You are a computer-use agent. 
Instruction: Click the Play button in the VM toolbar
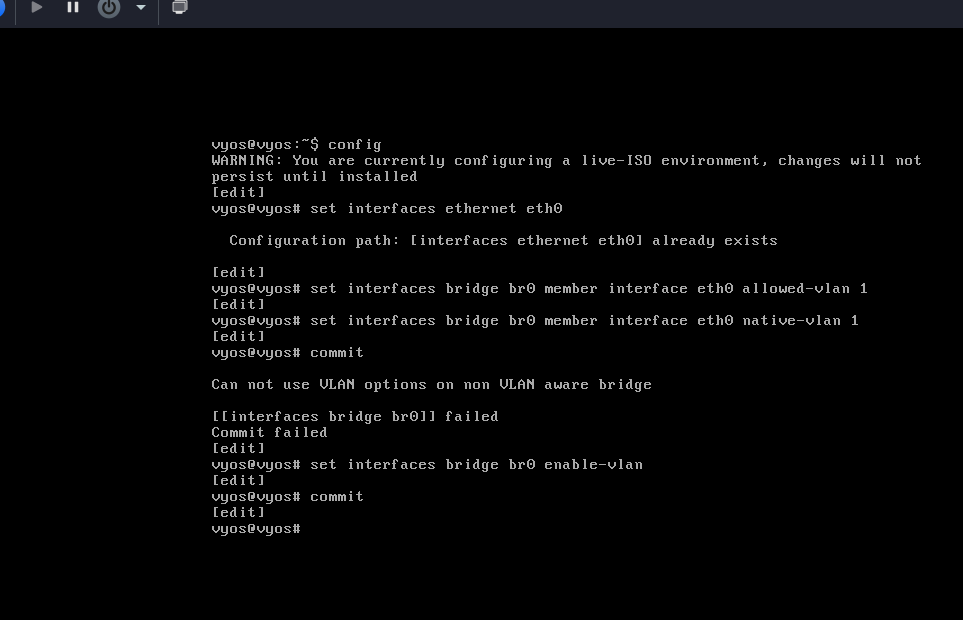pos(37,8)
